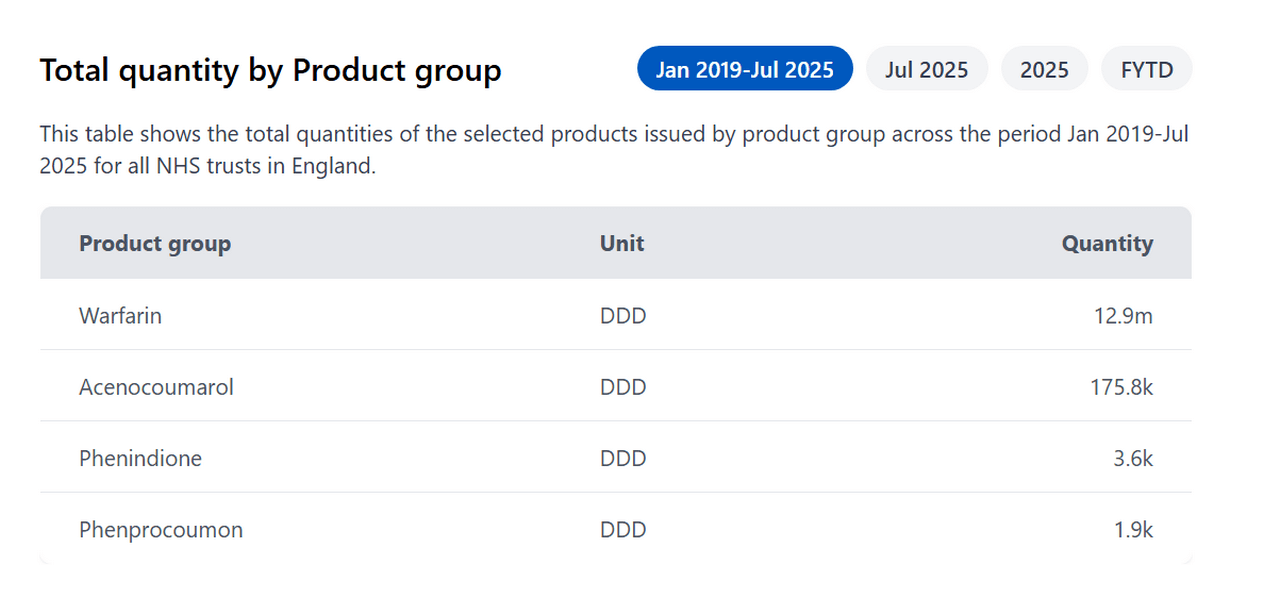Screen dimensions: 1263x613
Task: Select the Phenprocoumon product group row
Action: click(x=161, y=530)
